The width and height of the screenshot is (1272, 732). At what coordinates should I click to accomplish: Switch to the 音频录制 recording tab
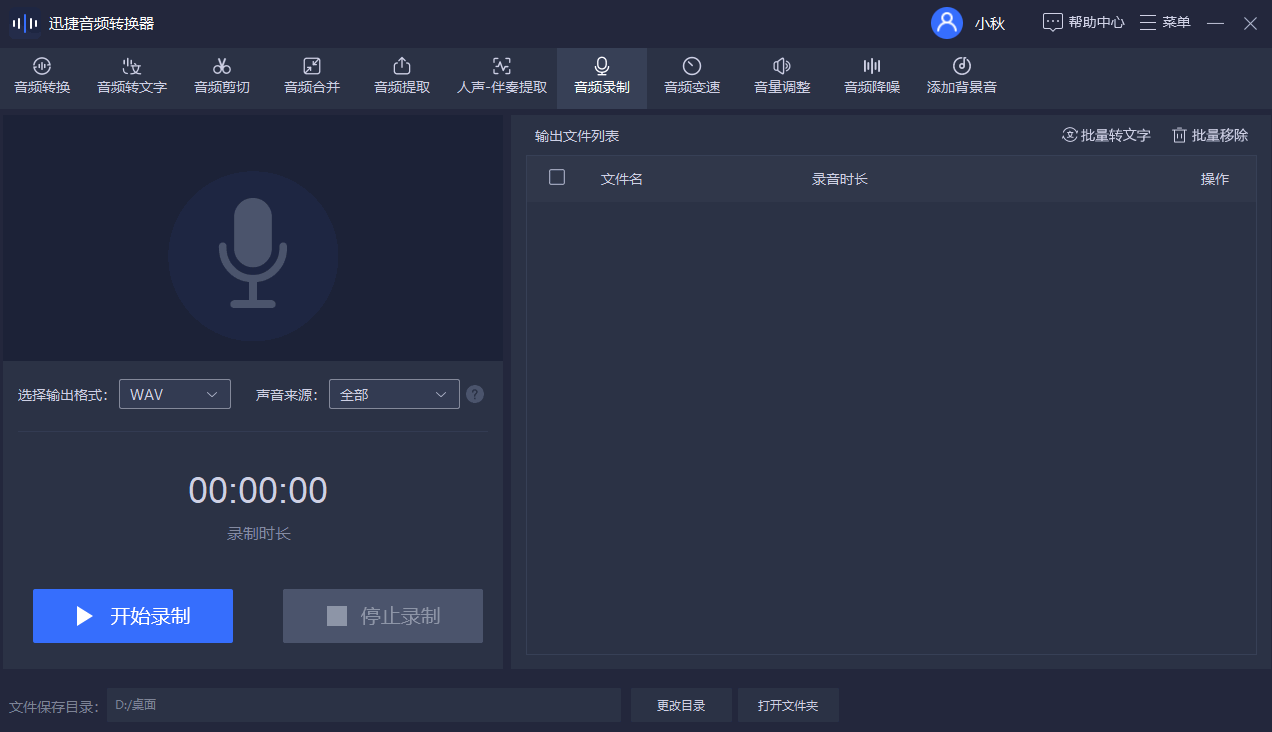tap(600, 78)
